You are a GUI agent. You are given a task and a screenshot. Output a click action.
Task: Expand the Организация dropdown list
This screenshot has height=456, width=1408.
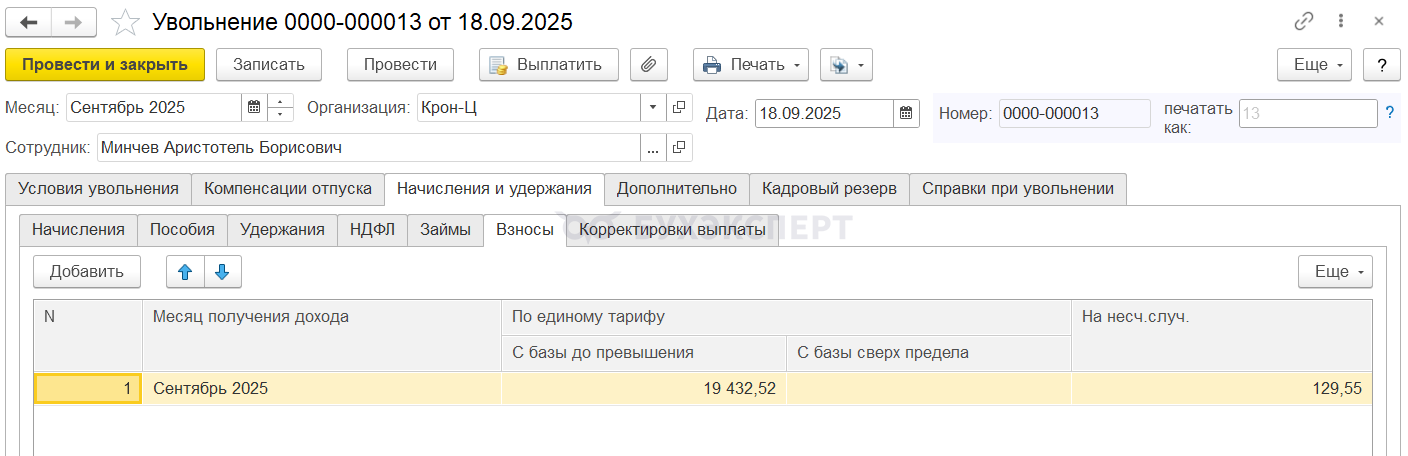[x=653, y=107]
